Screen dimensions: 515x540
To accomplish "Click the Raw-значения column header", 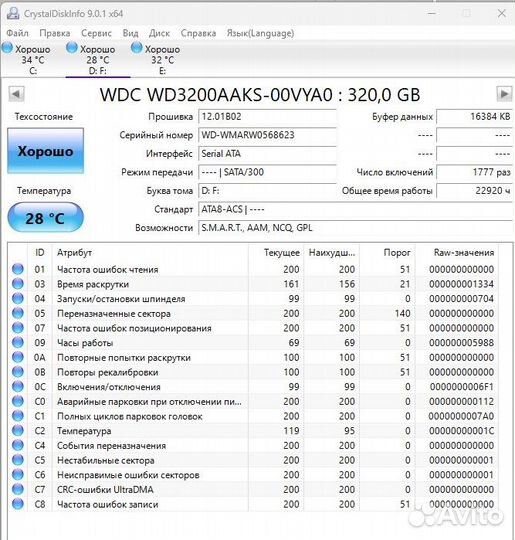I will point(456,253).
